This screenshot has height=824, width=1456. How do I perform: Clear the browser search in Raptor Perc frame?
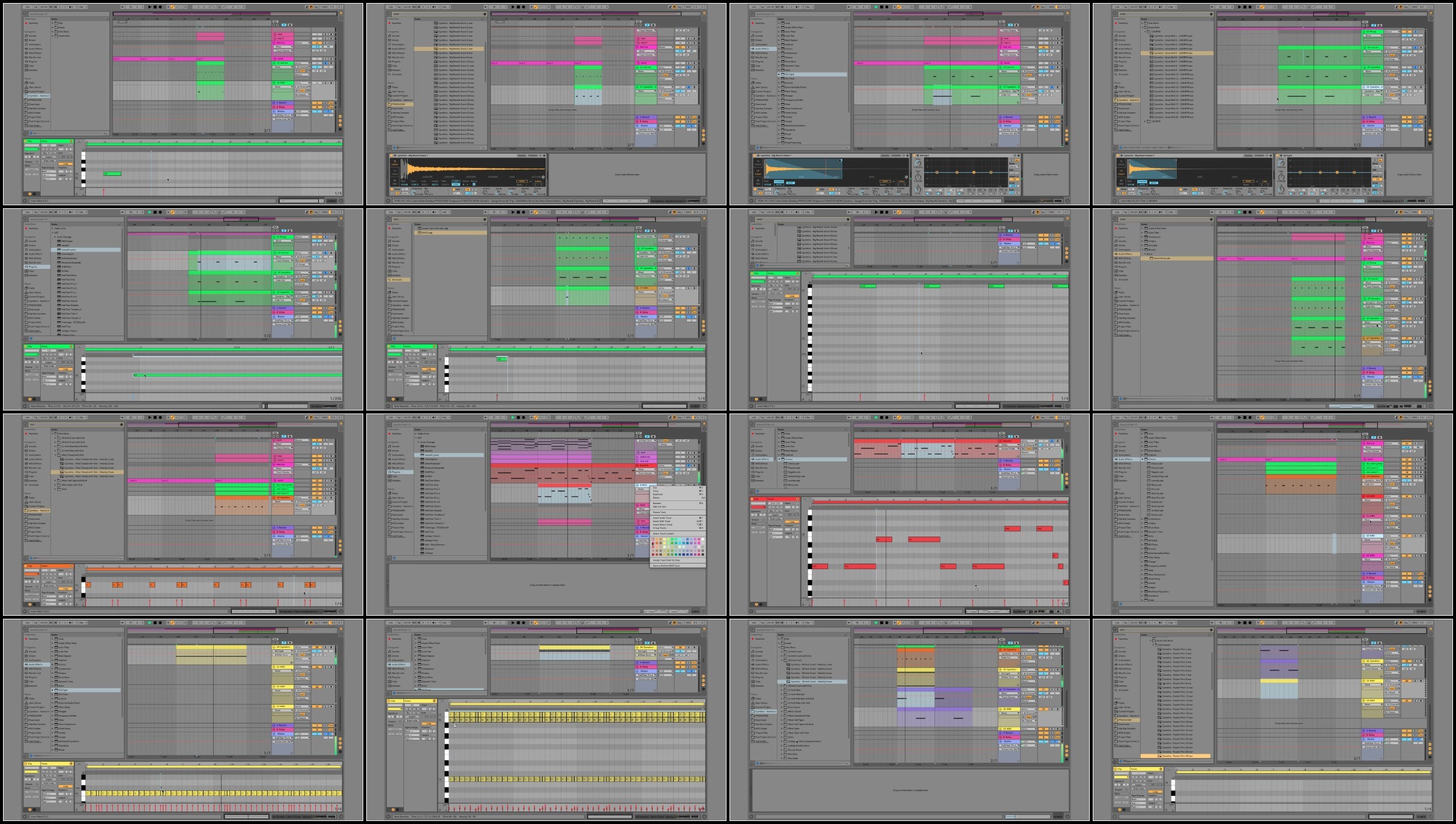(x=1211, y=630)
